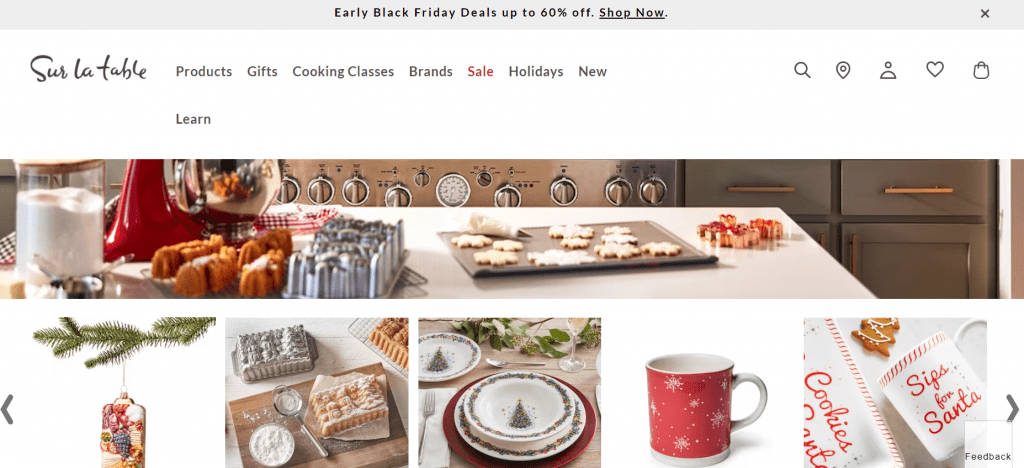Image resolution: width=1024 pixels, height=468 pixels.
Task: Open the Gifts menu
Action: (262, 71)
